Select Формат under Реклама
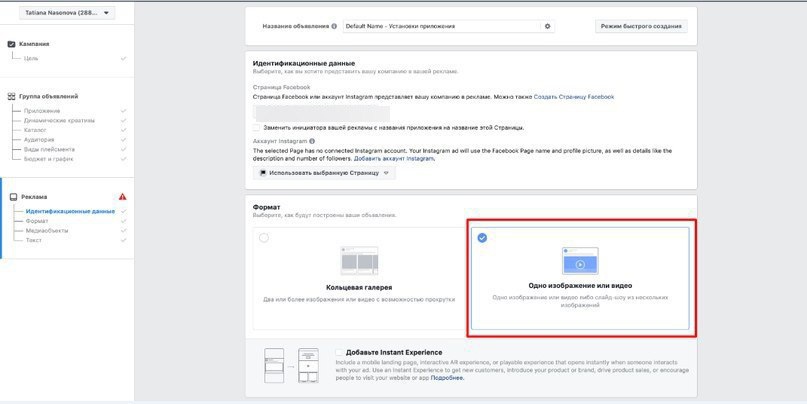This screenshot has width=807, height=404. (x=37, y=221)
